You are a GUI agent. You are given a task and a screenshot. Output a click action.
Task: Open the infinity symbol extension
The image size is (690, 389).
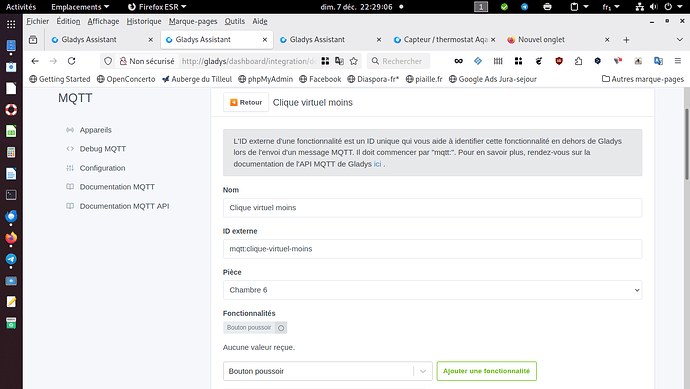point(459,61)
